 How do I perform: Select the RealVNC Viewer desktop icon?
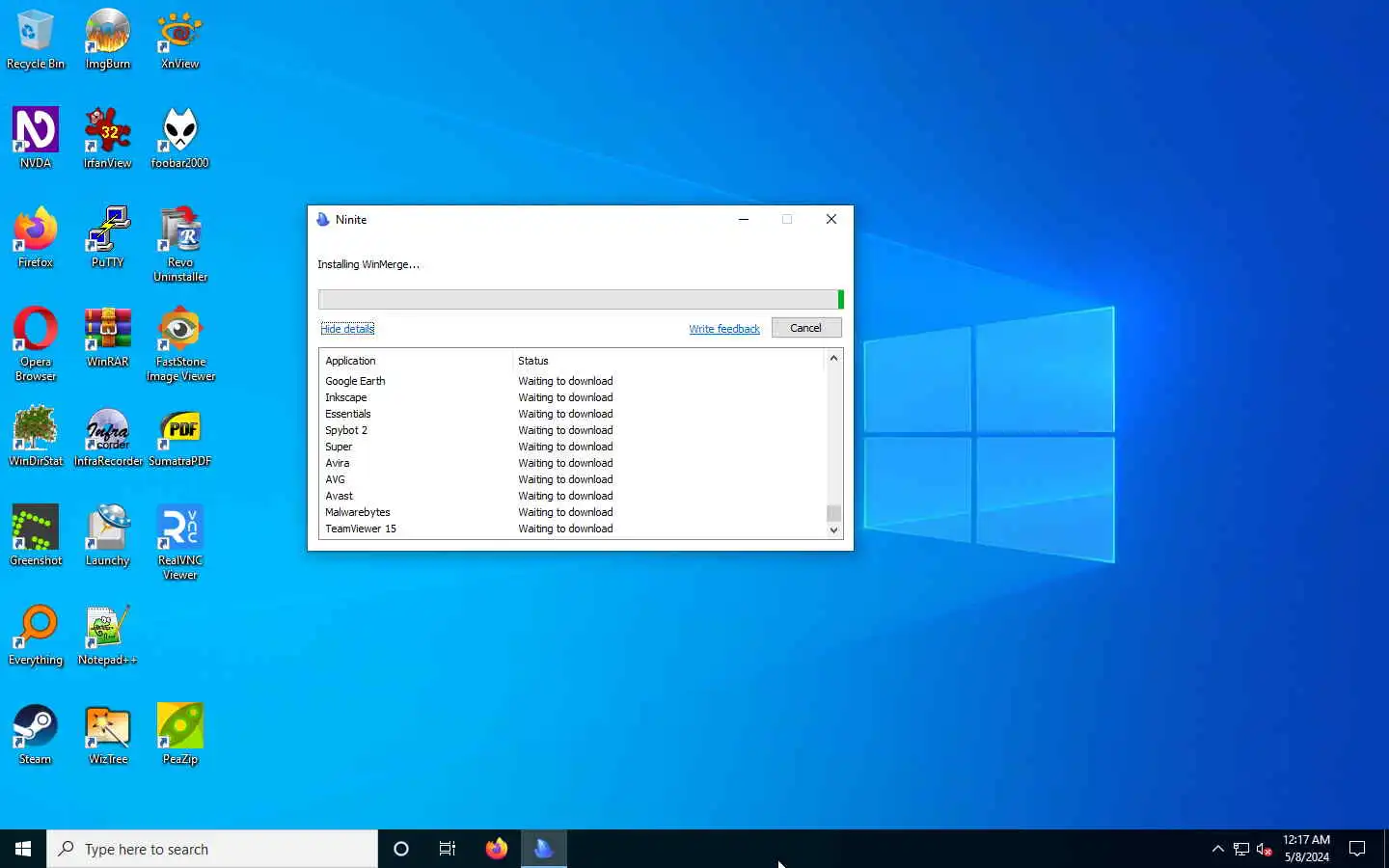(180, 543)
